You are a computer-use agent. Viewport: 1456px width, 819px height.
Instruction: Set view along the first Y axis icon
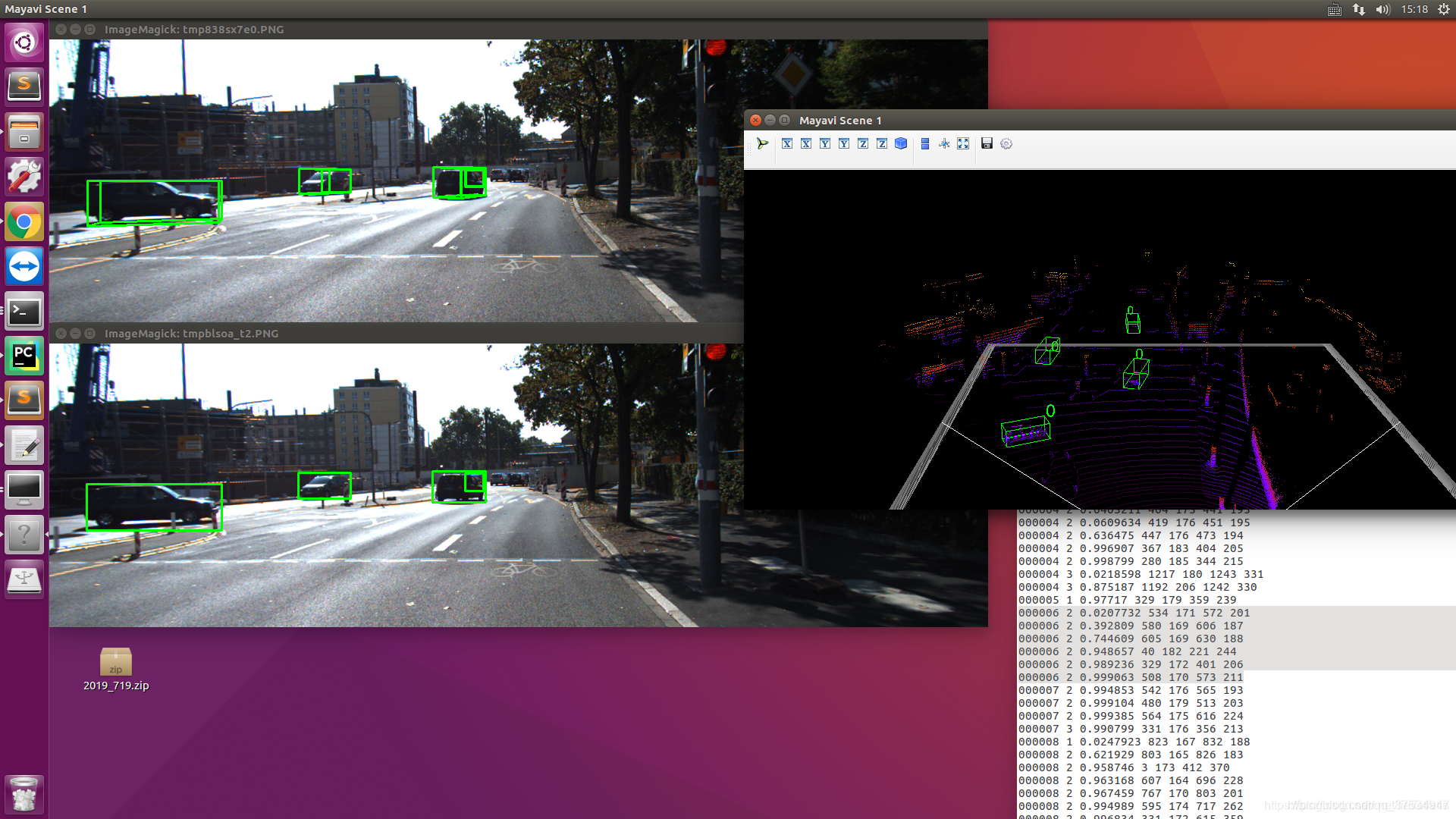pos(825,143)
